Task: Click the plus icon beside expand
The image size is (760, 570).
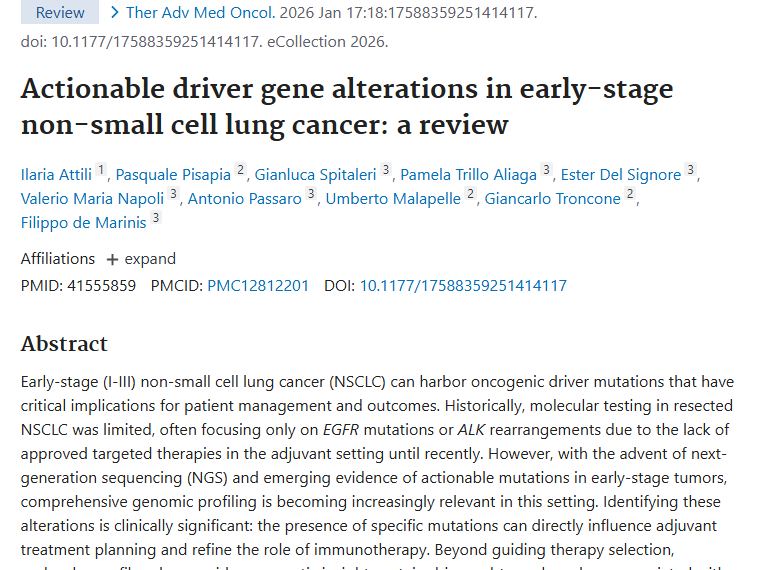Action: click(112, 260)
